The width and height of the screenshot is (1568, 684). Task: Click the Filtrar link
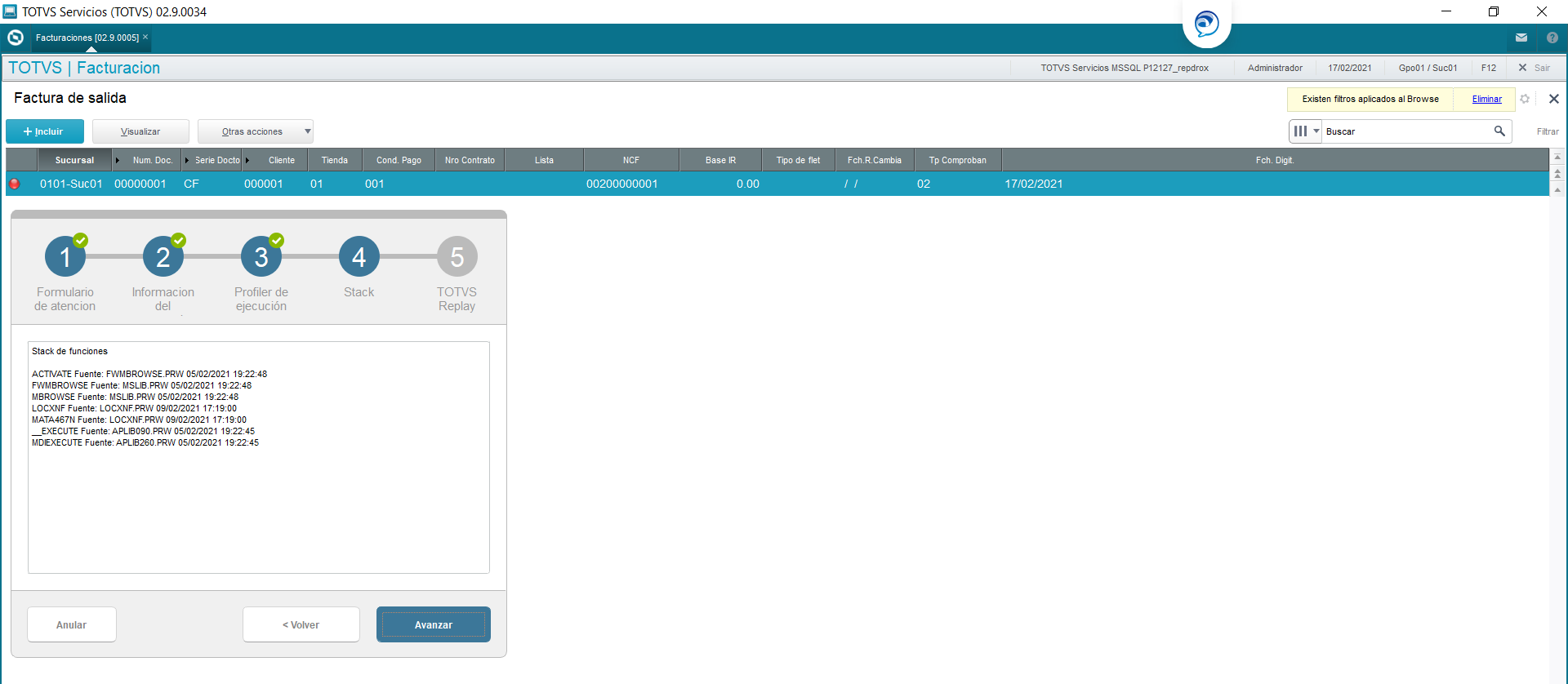[1548, 131]
